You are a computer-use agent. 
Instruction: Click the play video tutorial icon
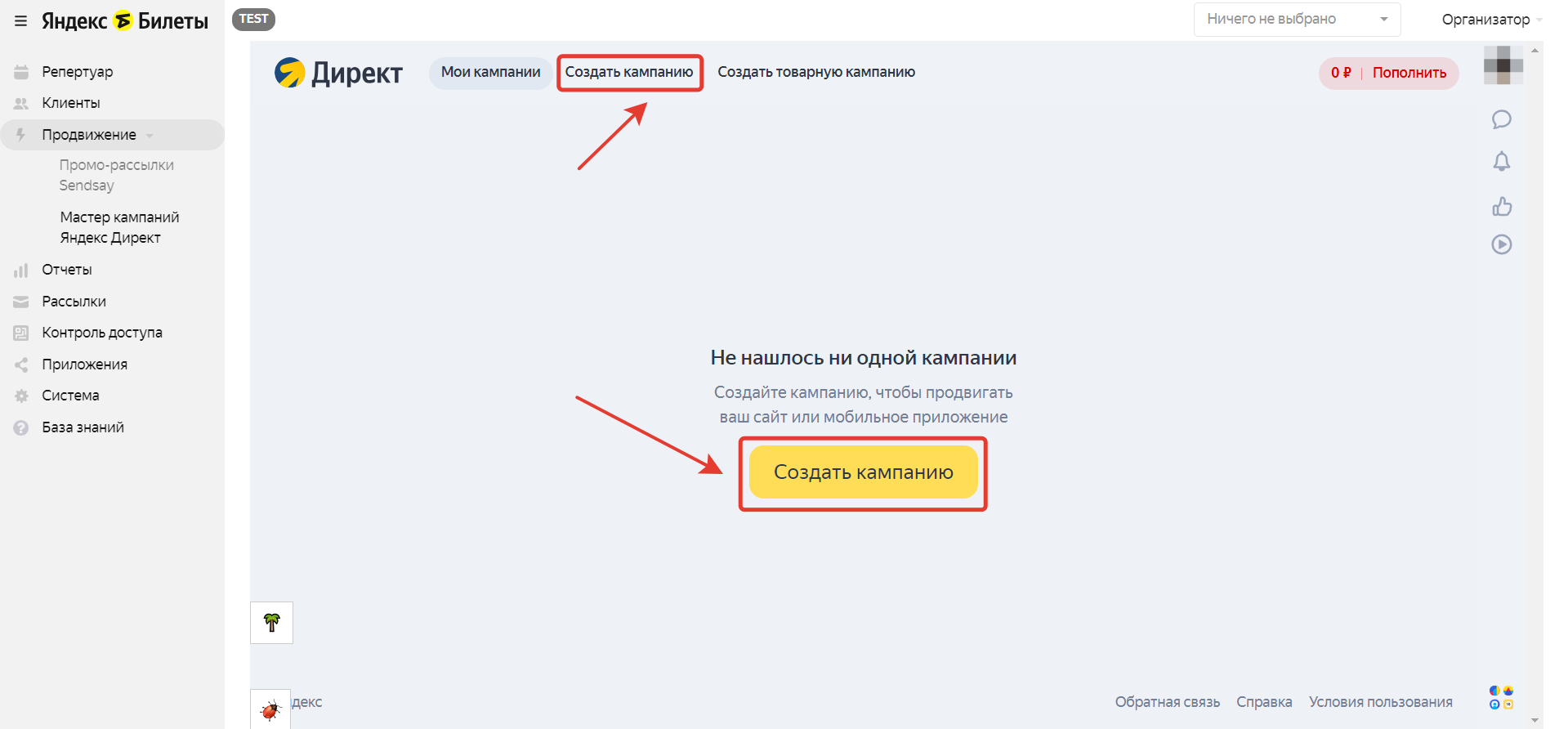point(1502,244)
